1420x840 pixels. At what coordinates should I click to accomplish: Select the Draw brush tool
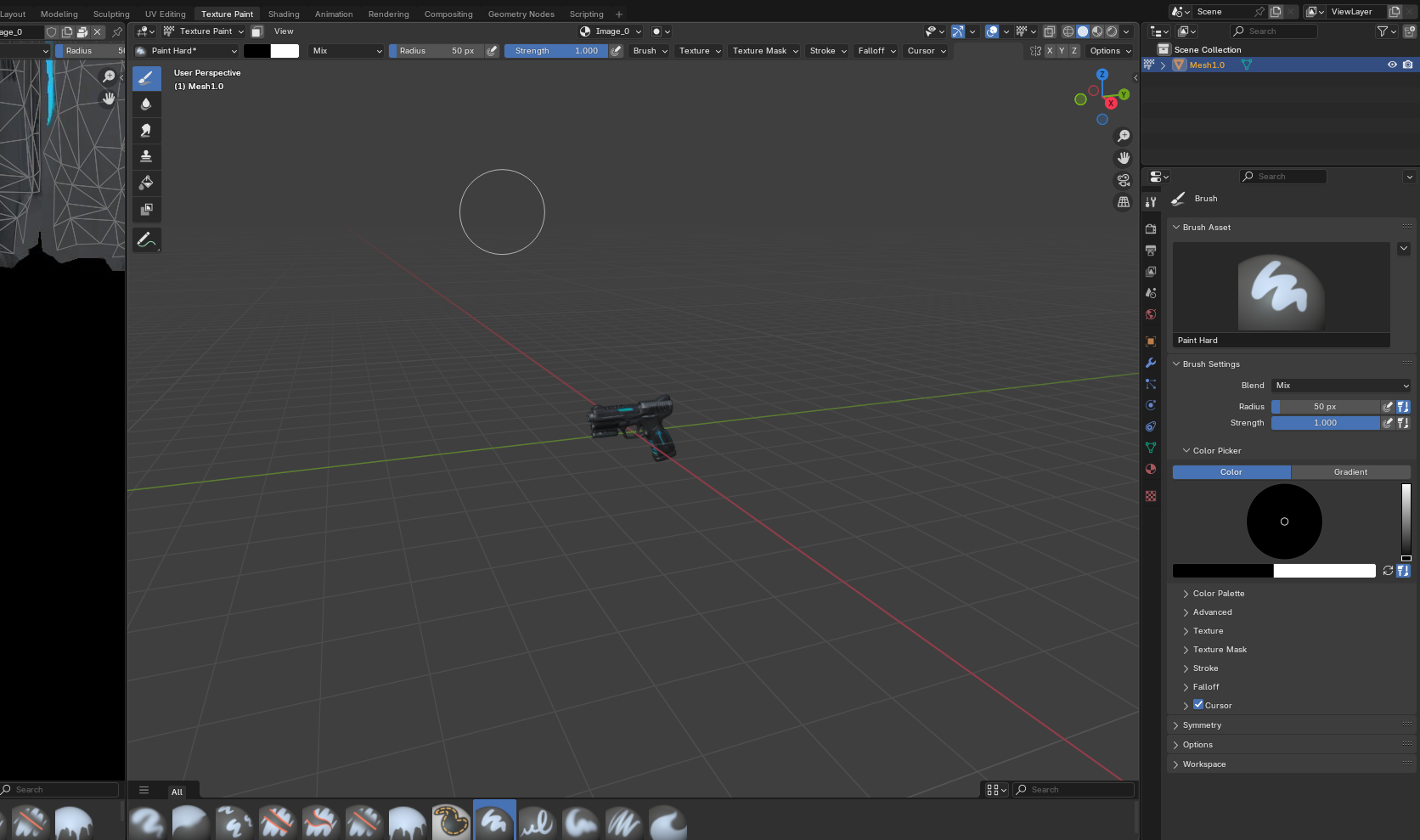(x=146, y=78)
